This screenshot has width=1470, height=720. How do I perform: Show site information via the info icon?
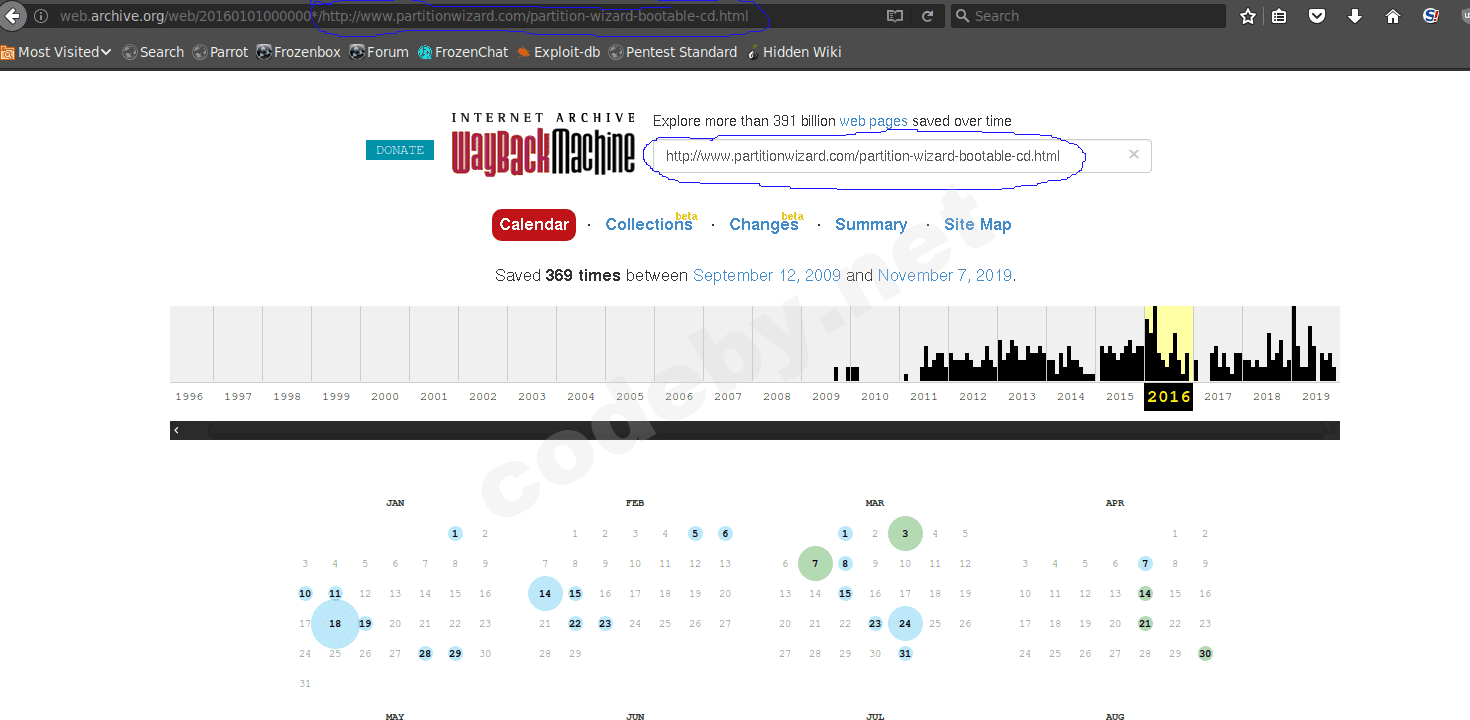point(41,16)
